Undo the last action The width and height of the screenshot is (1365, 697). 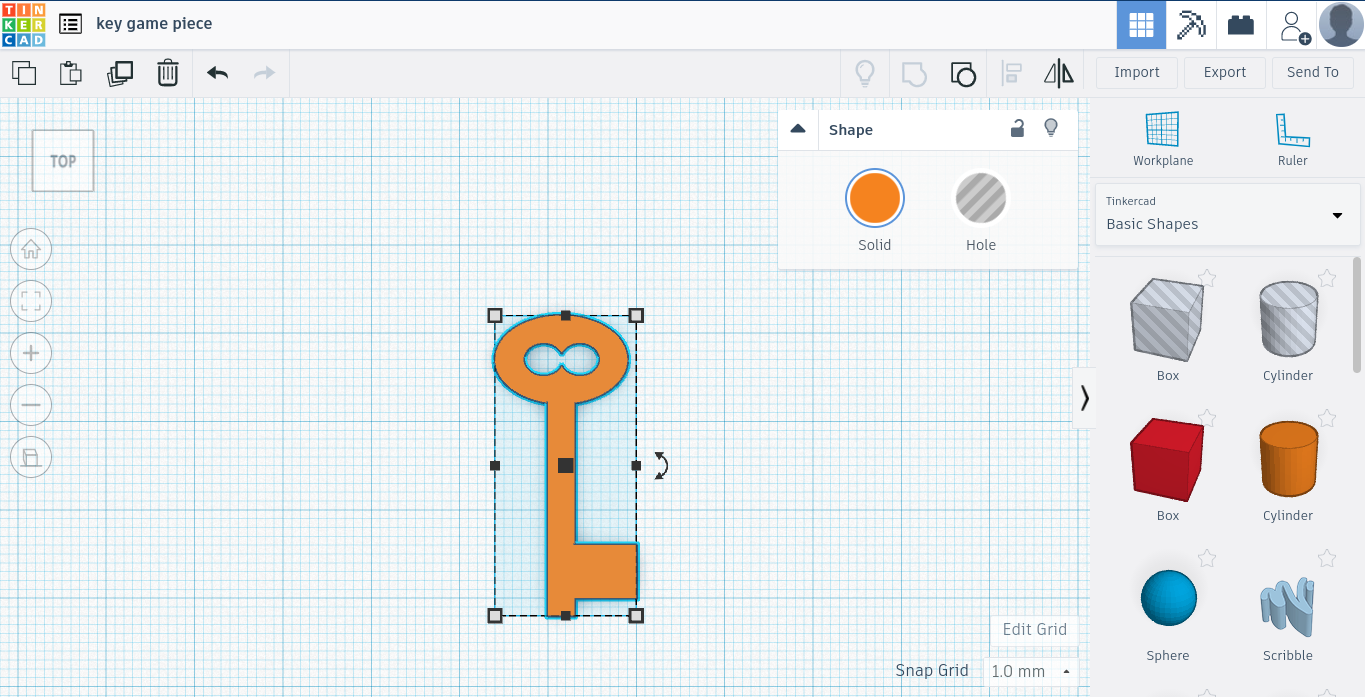[217, 73]
